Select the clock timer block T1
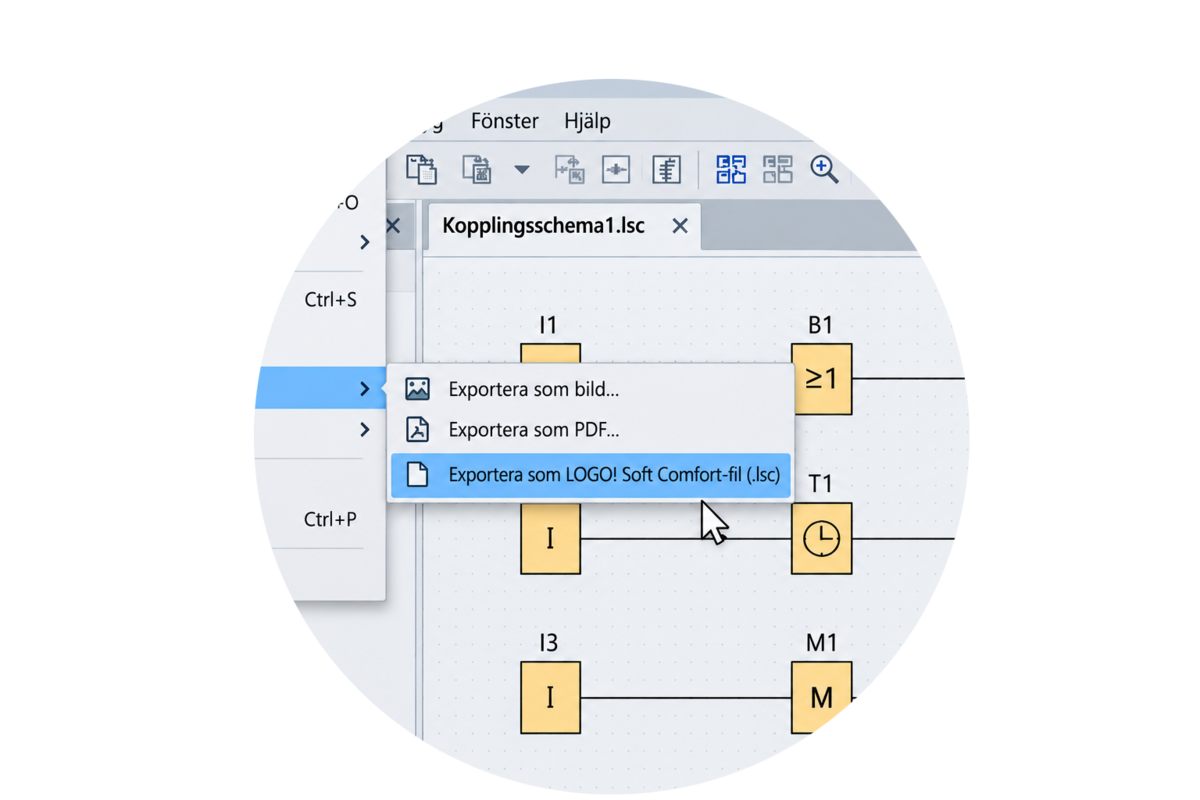1200x800 pixels. [822, 539]
